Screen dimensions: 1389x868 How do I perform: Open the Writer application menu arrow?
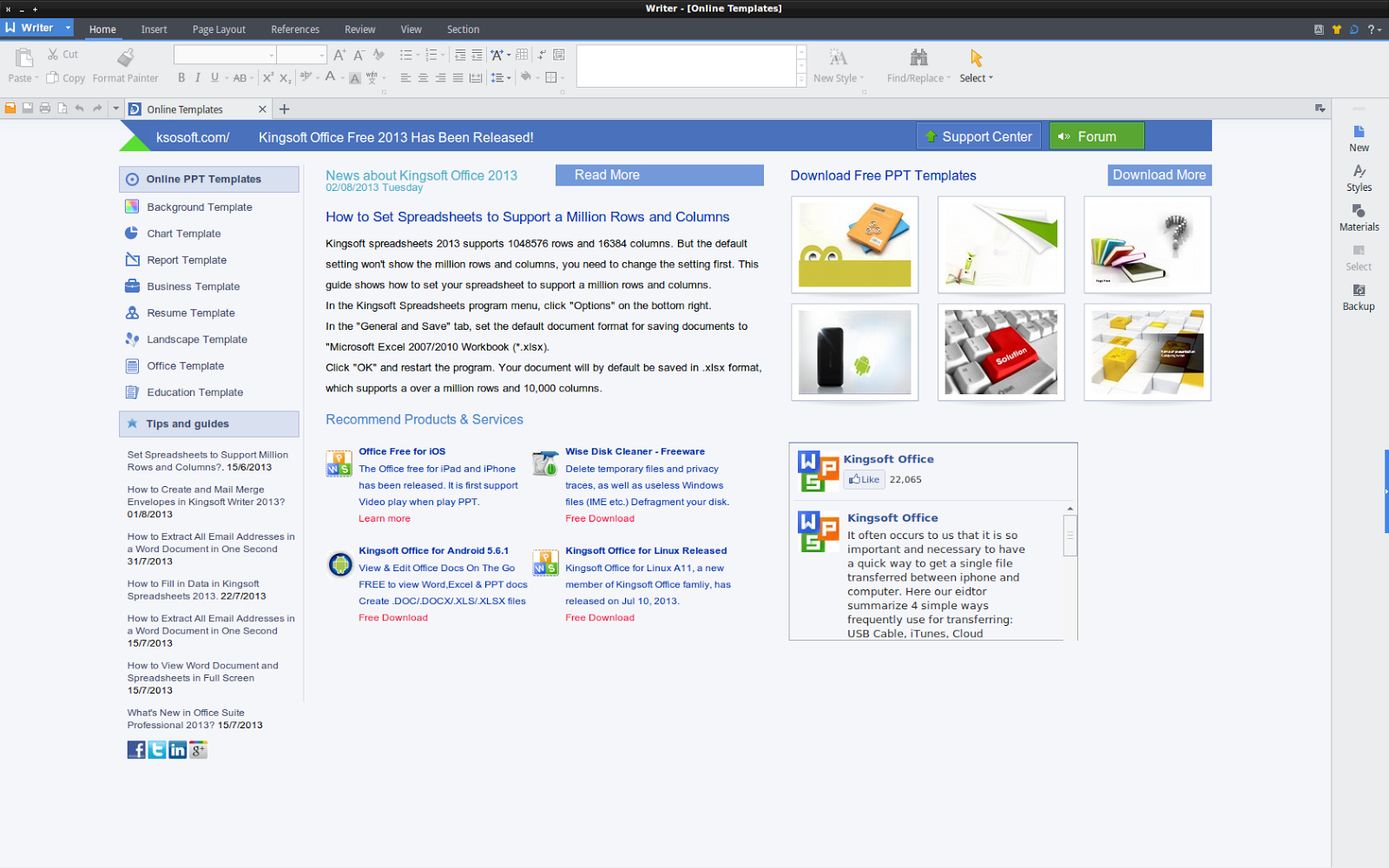[68, 28]
